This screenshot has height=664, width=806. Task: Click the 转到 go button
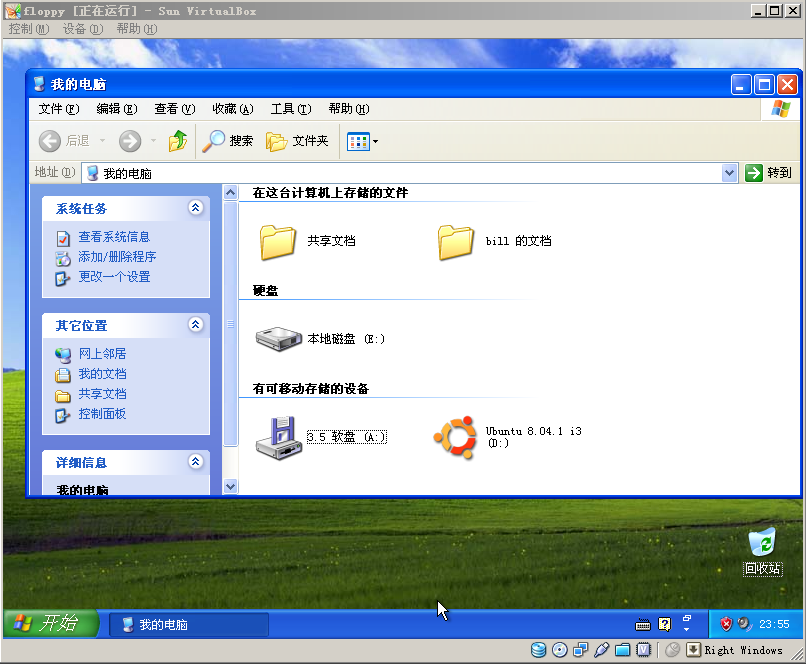768,173
